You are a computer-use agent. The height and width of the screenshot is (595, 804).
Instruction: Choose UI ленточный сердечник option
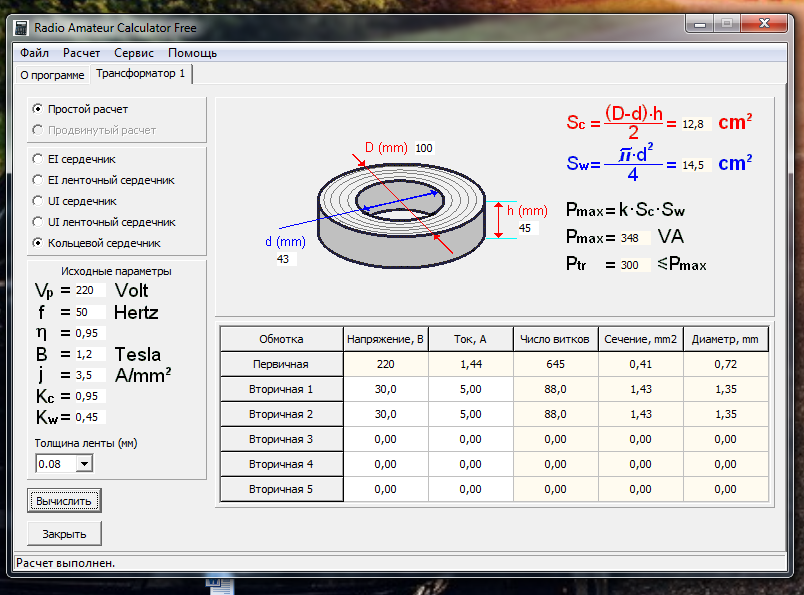click(x=37, y=222)
